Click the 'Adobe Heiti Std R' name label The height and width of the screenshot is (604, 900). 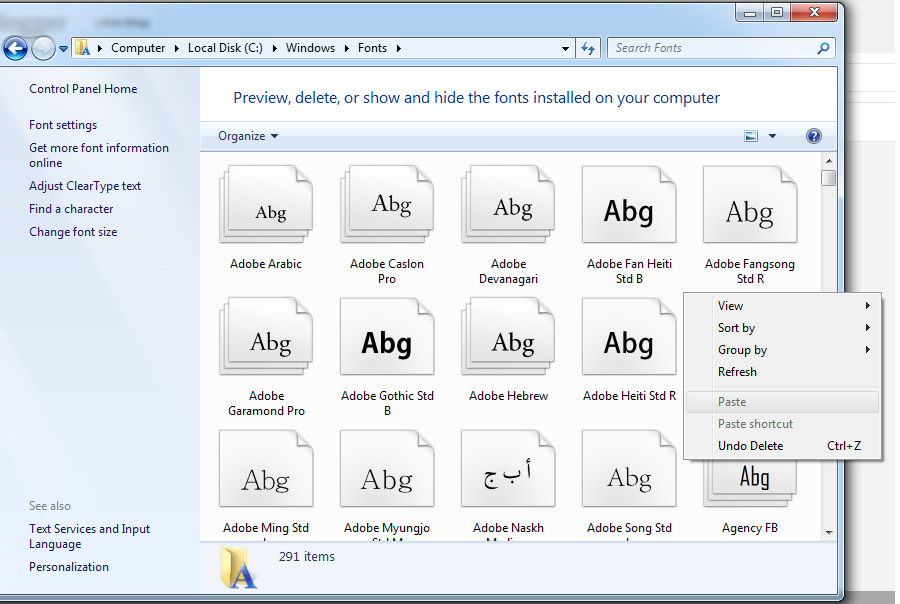tap(629, 396)
